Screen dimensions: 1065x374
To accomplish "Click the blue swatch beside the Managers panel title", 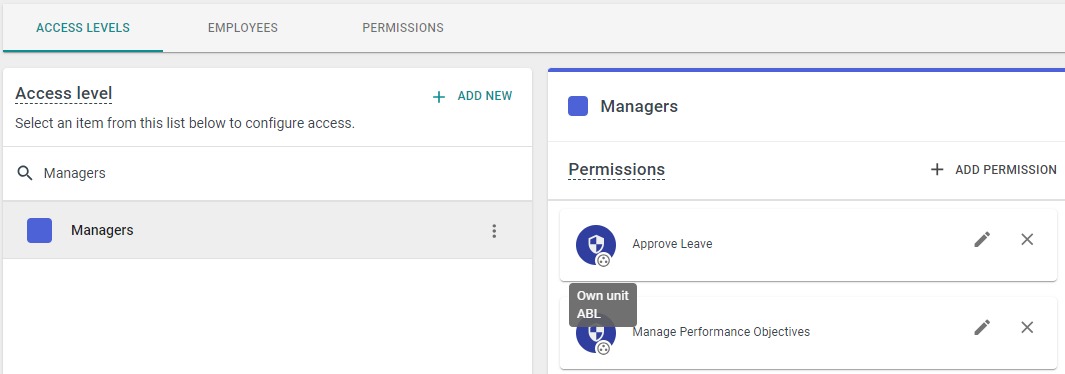I will (578, 107).
